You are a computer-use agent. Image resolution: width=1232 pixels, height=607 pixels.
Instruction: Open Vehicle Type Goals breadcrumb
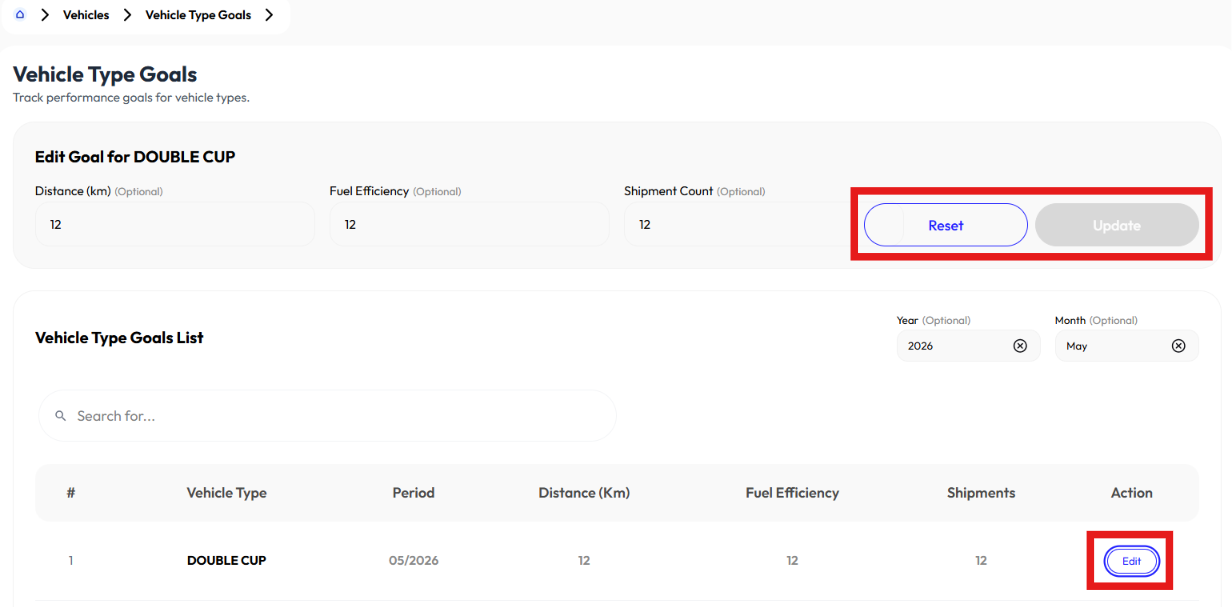198,15
